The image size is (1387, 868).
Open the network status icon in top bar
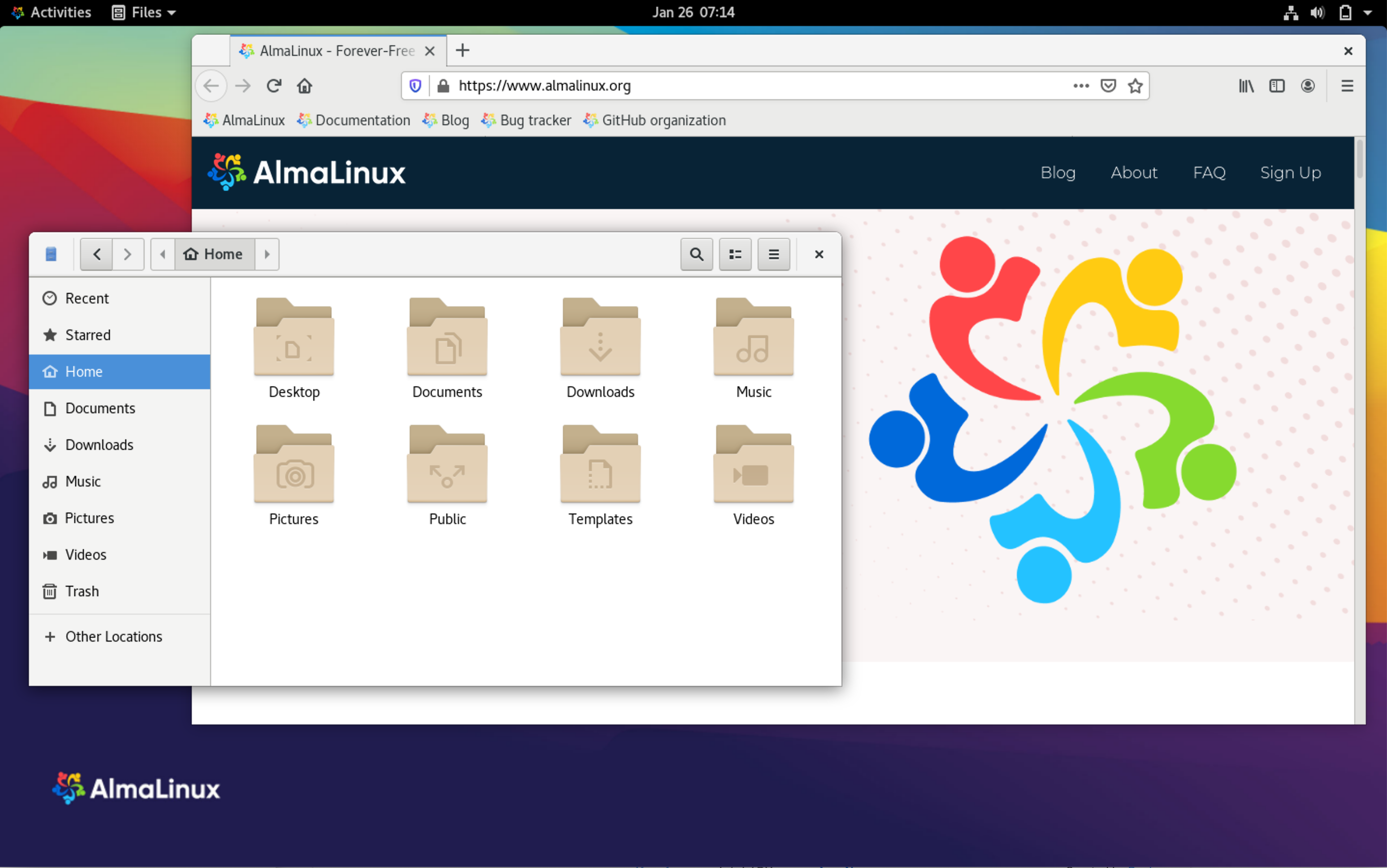pyautogui.click(x=1291, y=13)
